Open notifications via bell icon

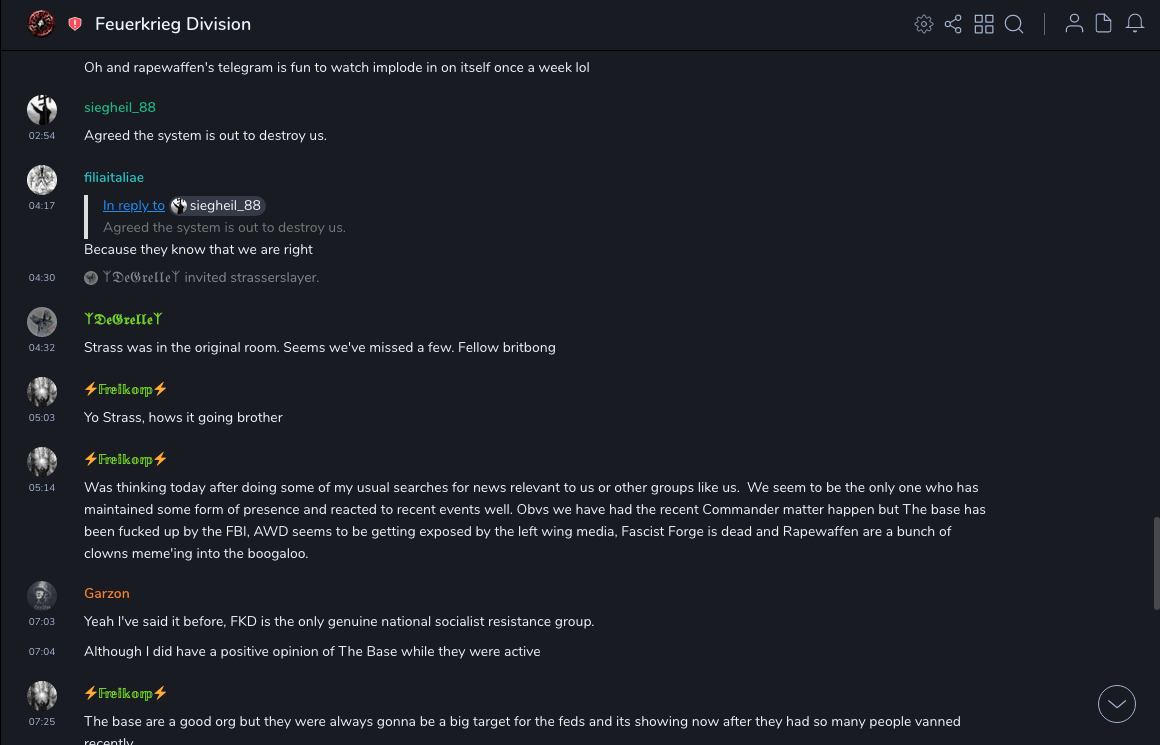1135,24
